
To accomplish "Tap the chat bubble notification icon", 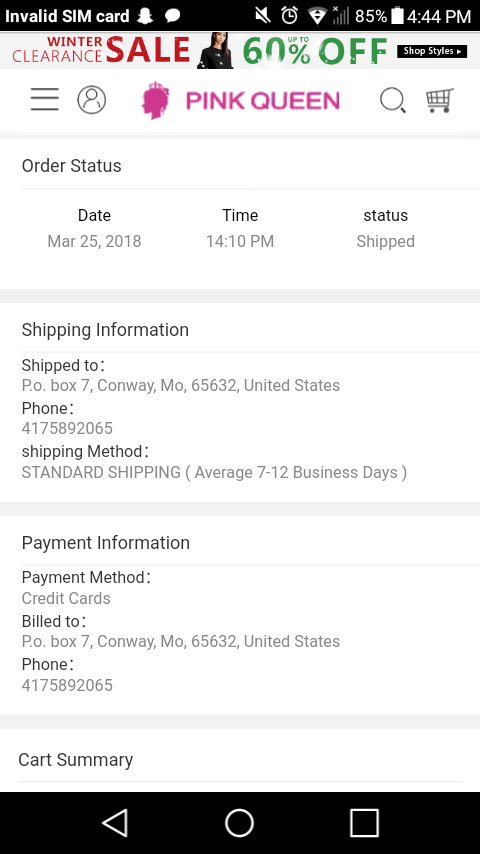I will tap(173, 16).
